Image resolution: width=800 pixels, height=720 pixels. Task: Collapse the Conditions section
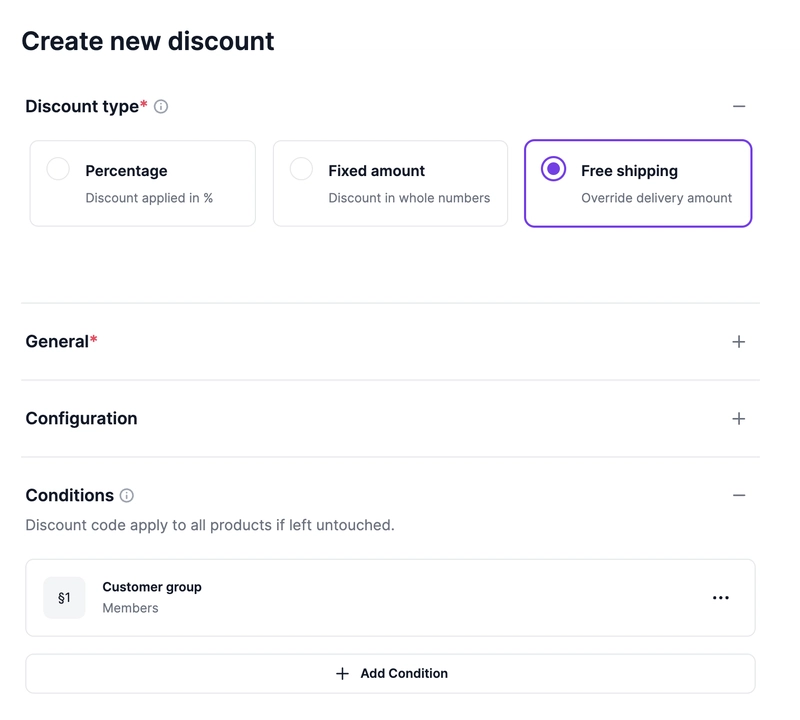[739, 495]
